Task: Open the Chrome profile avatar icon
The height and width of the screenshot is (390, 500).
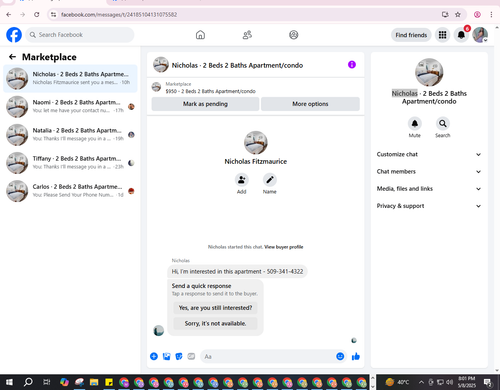Action: (477, 14)
